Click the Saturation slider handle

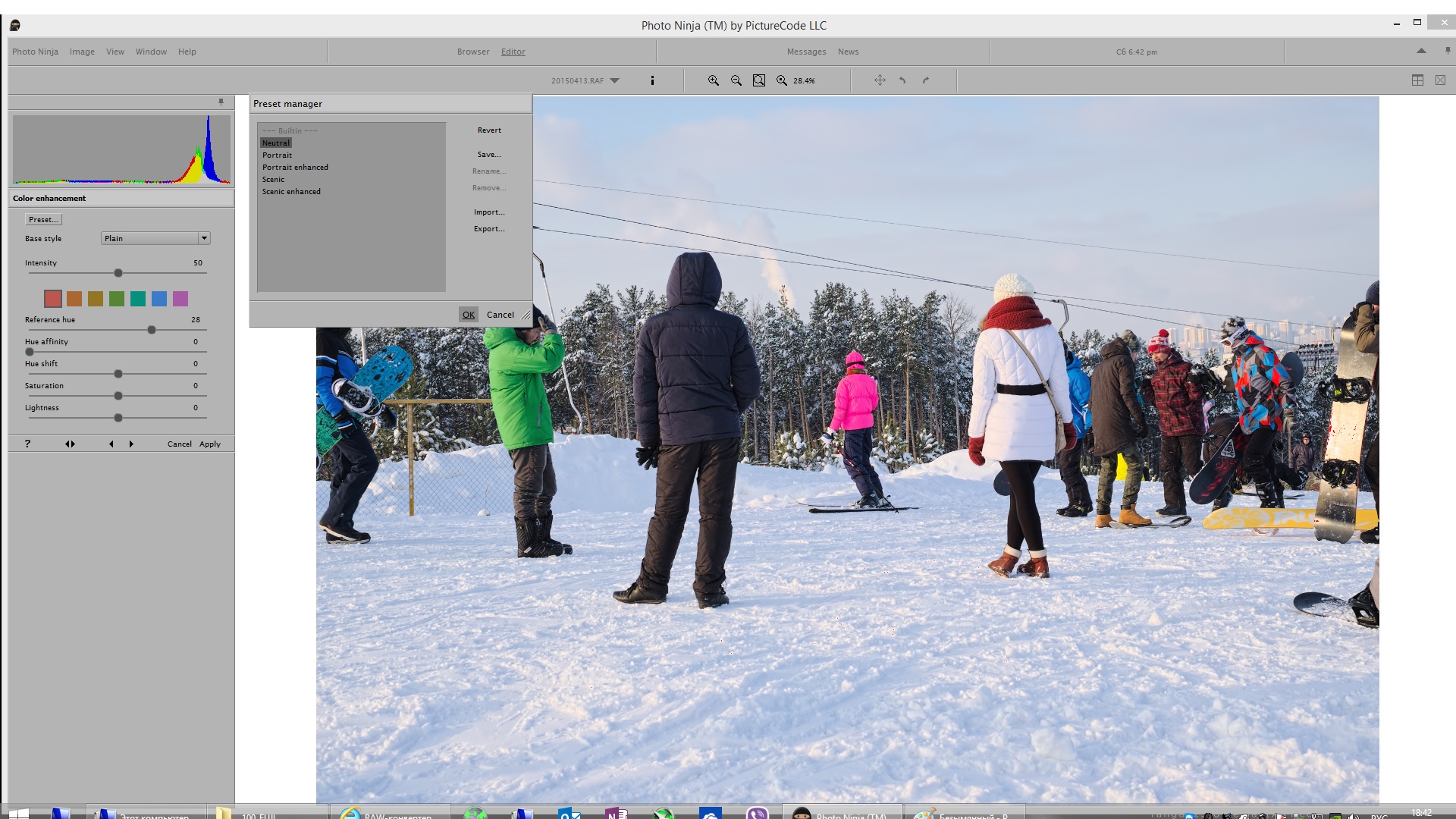coord(118,396)
